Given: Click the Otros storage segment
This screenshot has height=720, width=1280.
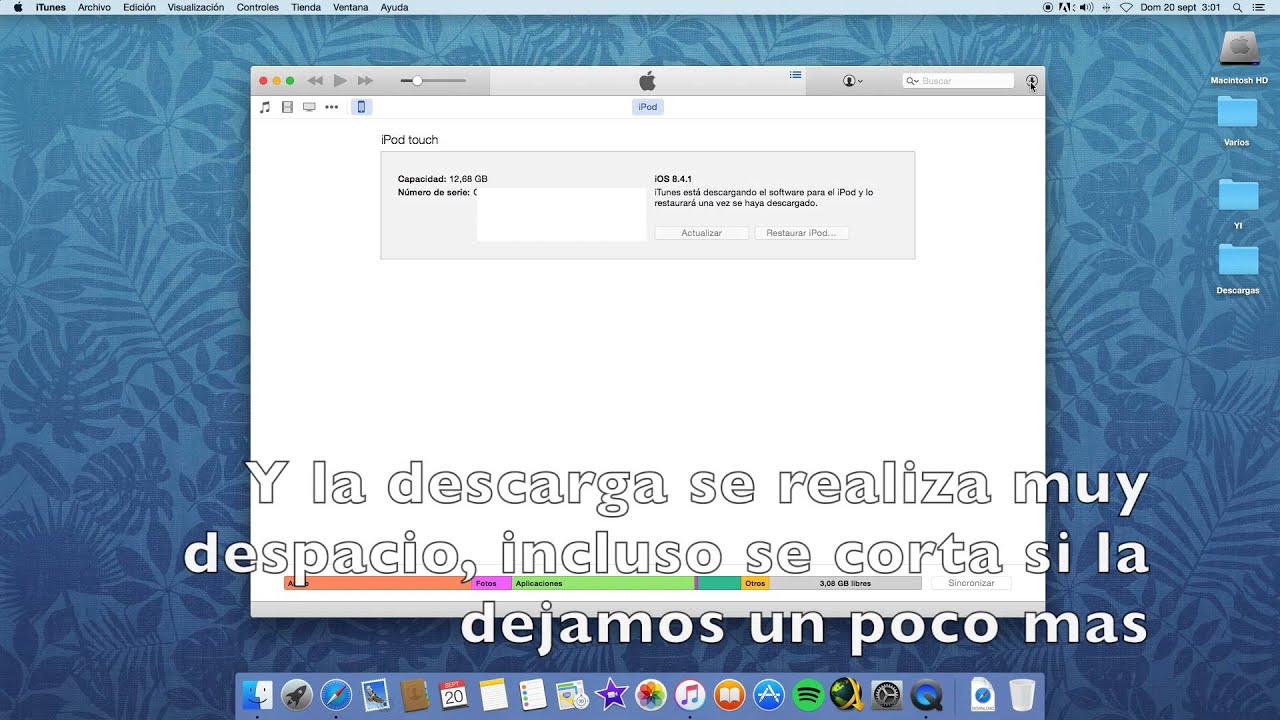Looking at the screenshot, I should pyautogui.click(x=755, y=583).
